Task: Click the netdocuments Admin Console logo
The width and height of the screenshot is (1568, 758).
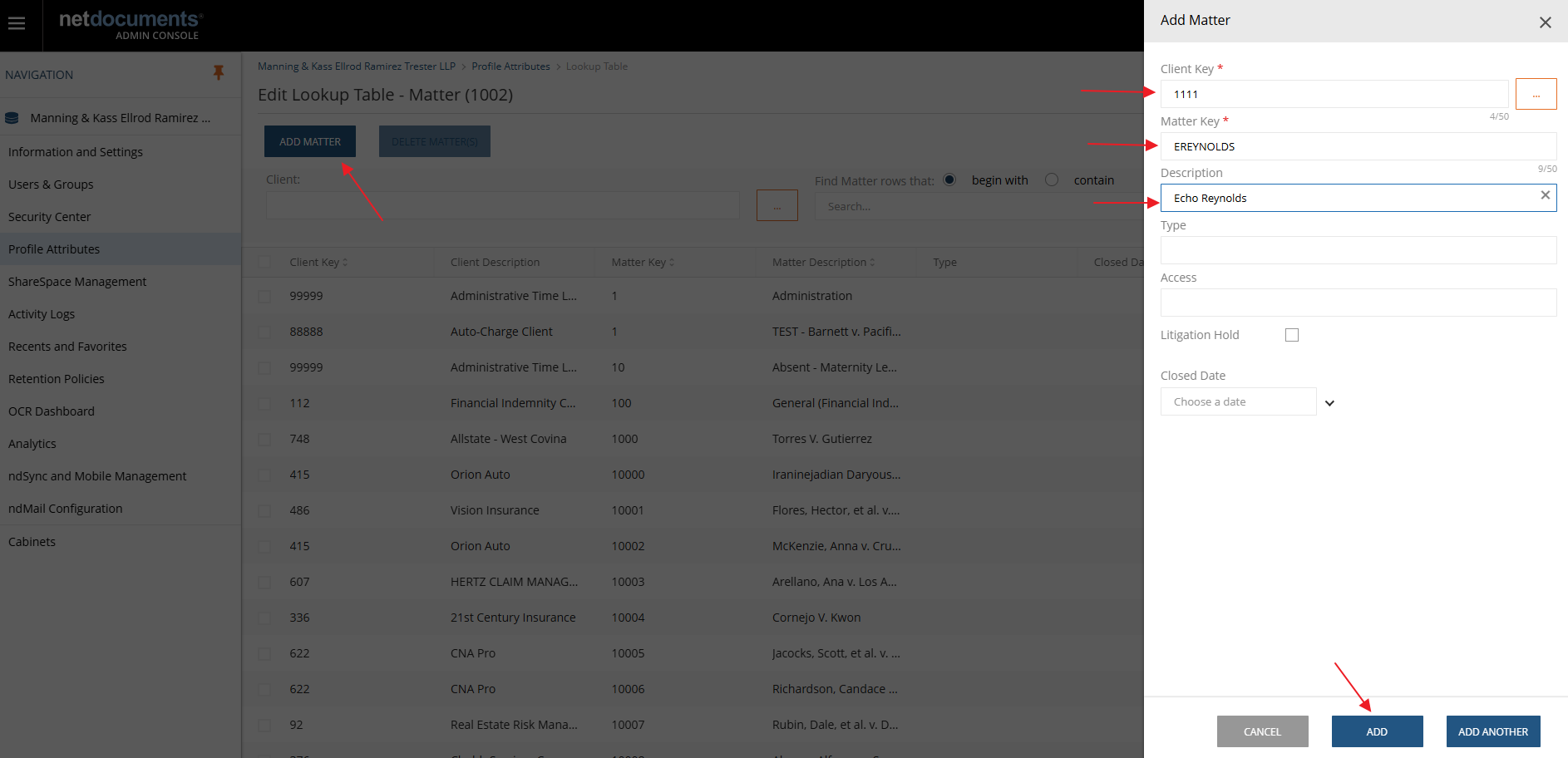Action: [131, 25]
